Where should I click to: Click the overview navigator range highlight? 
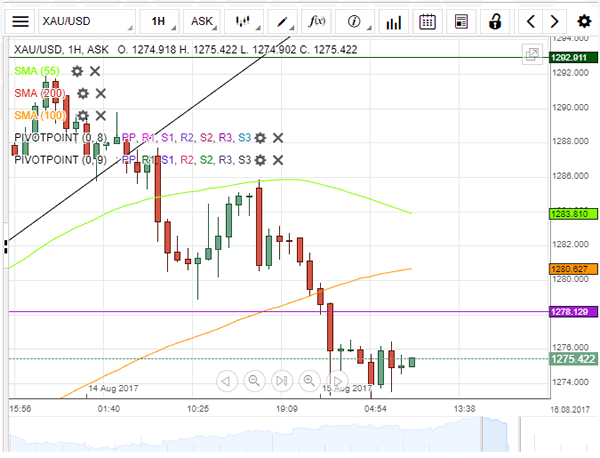pos(495,435)
